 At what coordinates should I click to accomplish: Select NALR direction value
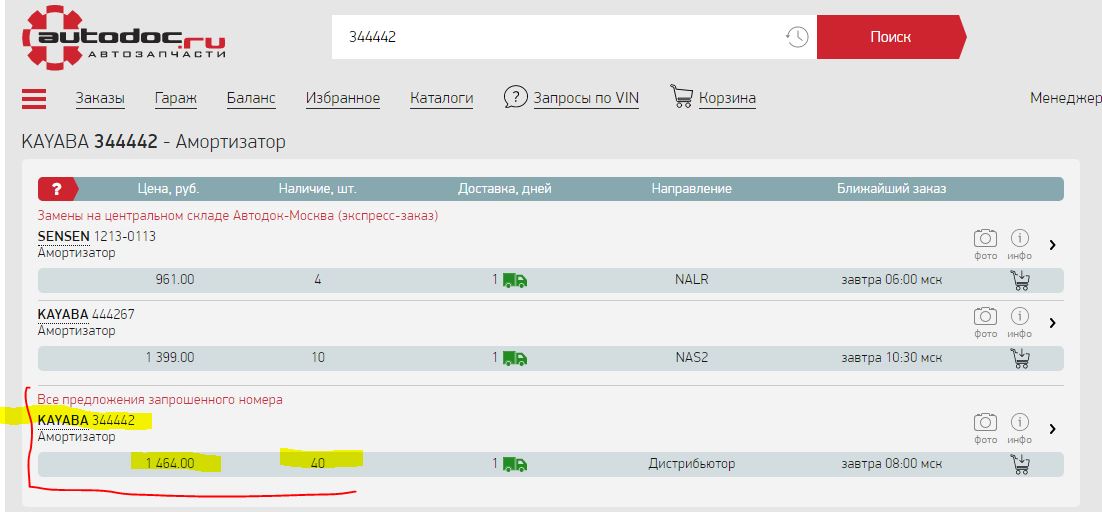[692, 280]
